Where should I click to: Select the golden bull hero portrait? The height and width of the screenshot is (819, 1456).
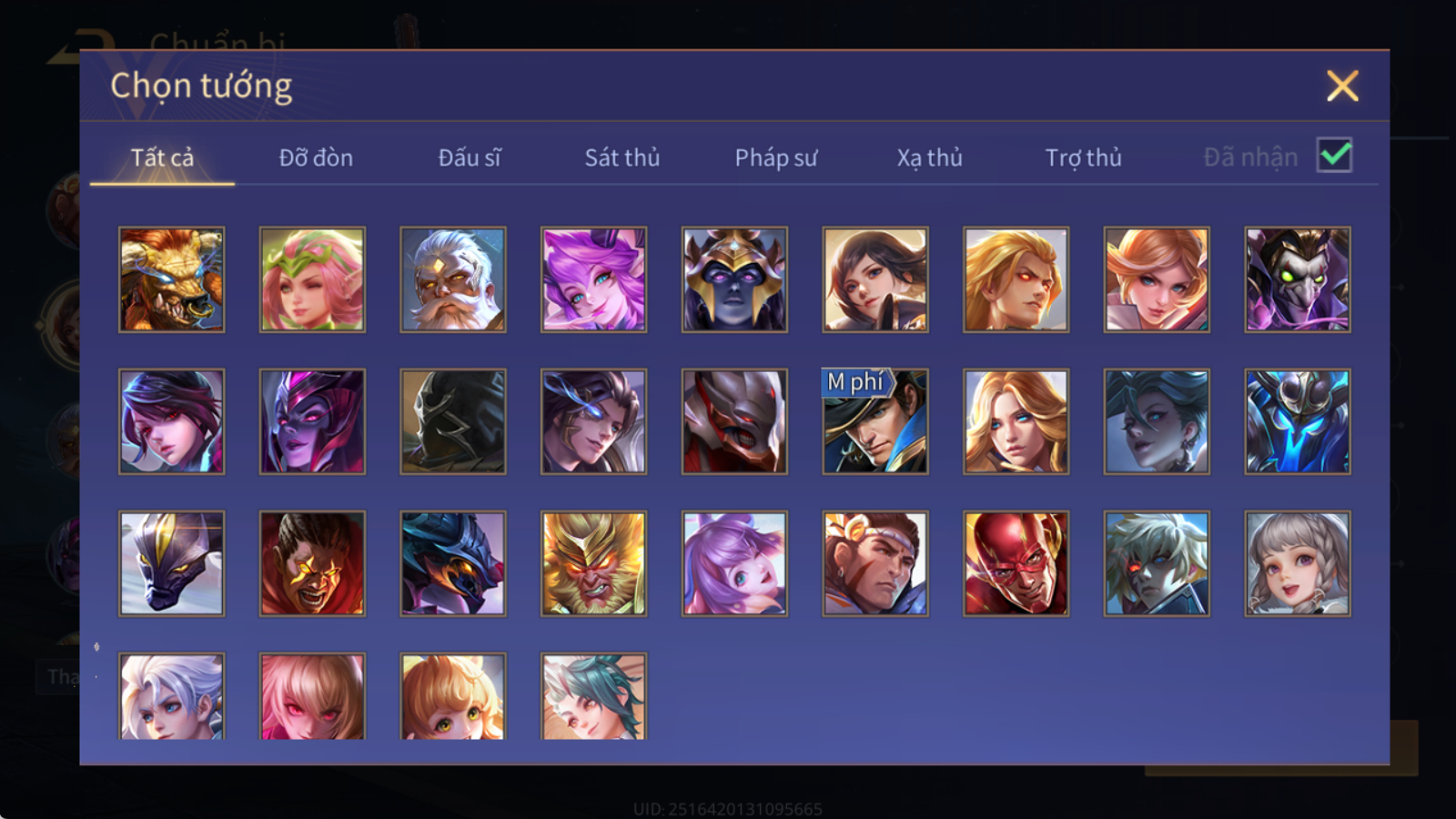click(x=171, y=279)
